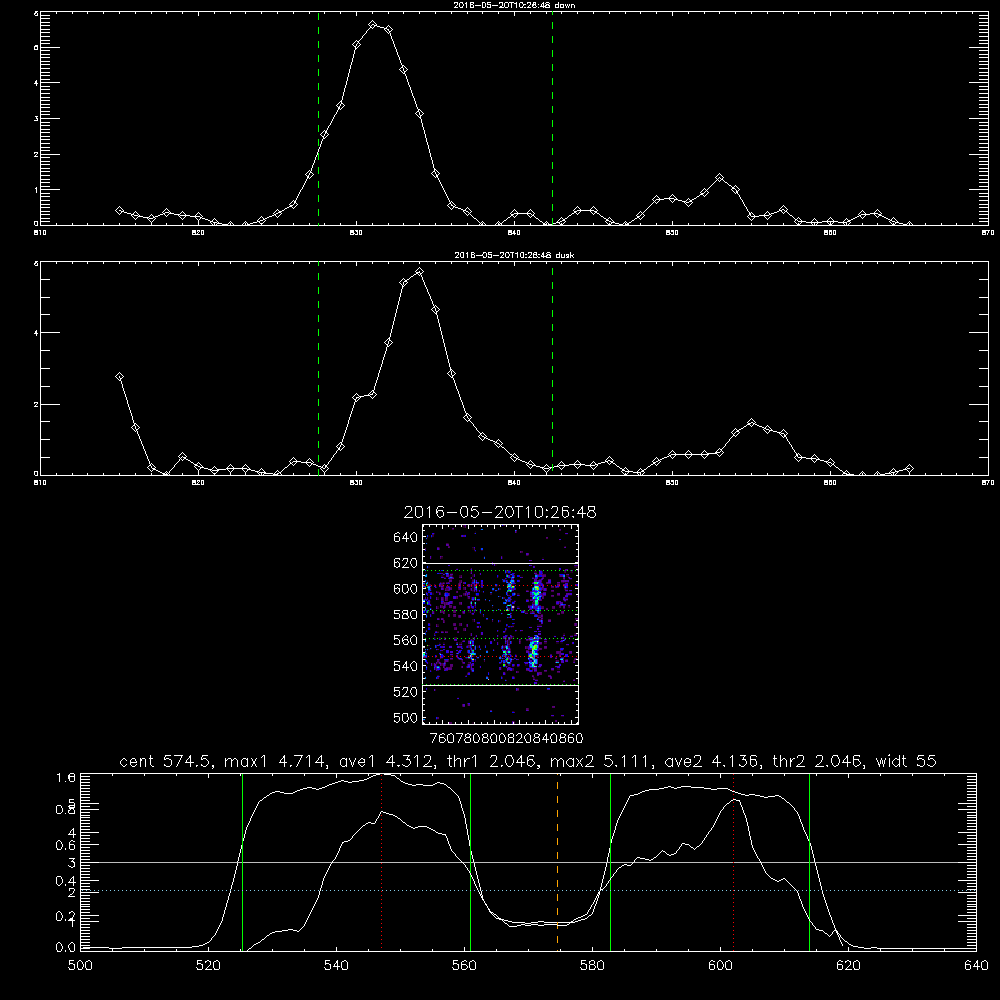Click the highest diamond data point of the dusk curve
This screenshot has width=1000, height=1000.
419,272
